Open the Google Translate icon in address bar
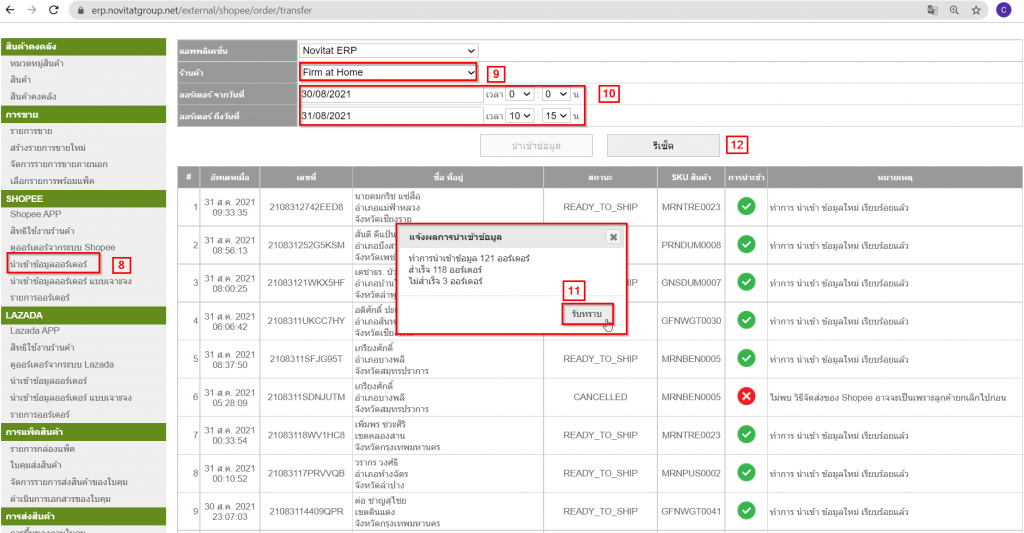This screenshot has height=533, width=1024. [x=933, y=10]
